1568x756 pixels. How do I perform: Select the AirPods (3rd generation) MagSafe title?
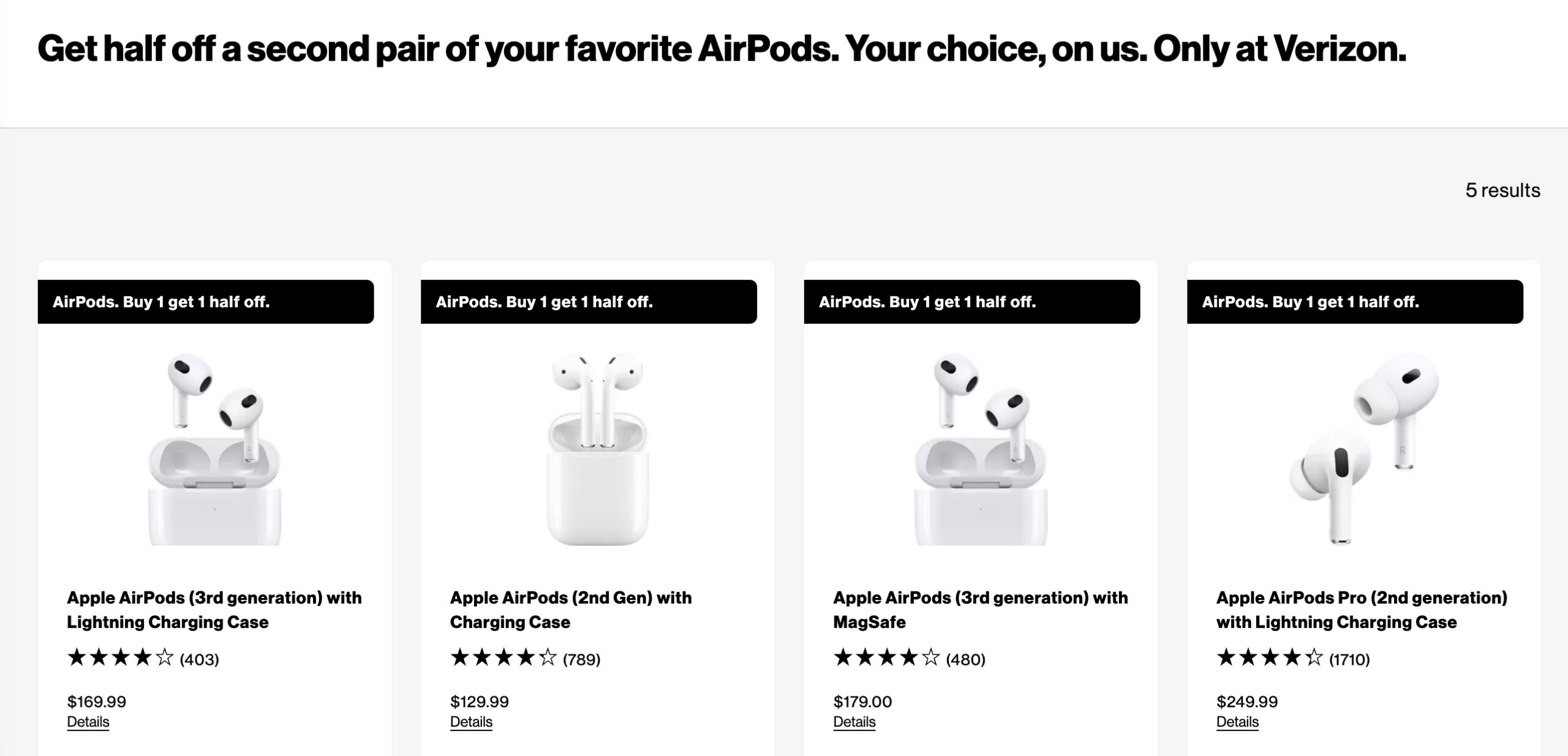981,610
